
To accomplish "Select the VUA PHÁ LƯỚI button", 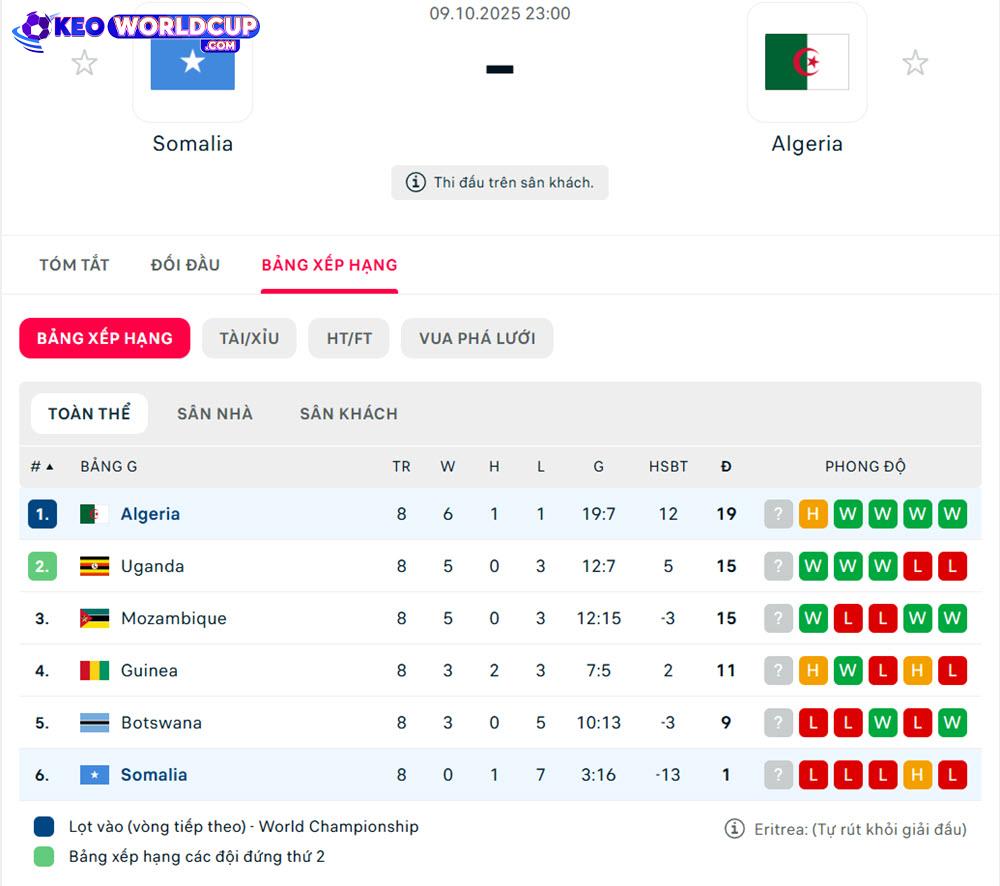I will pyautogui.click(x=477, y=338).
